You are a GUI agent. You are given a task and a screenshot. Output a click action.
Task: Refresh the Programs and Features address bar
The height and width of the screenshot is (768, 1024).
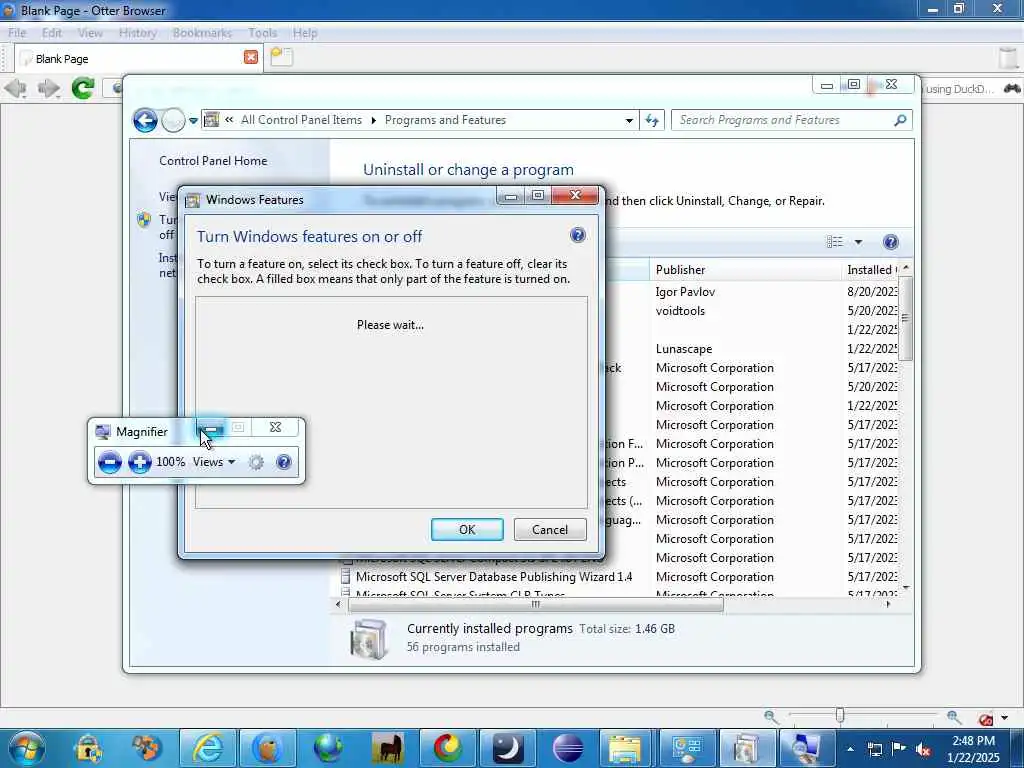652,120
